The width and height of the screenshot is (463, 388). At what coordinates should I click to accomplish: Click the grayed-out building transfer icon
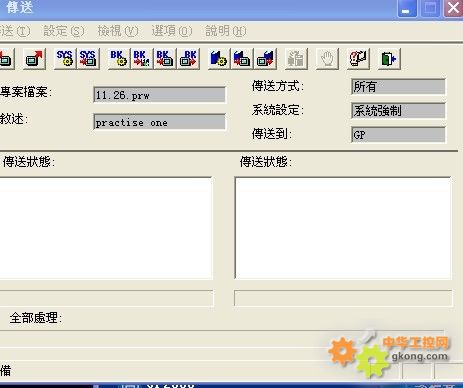click(296, 59)
